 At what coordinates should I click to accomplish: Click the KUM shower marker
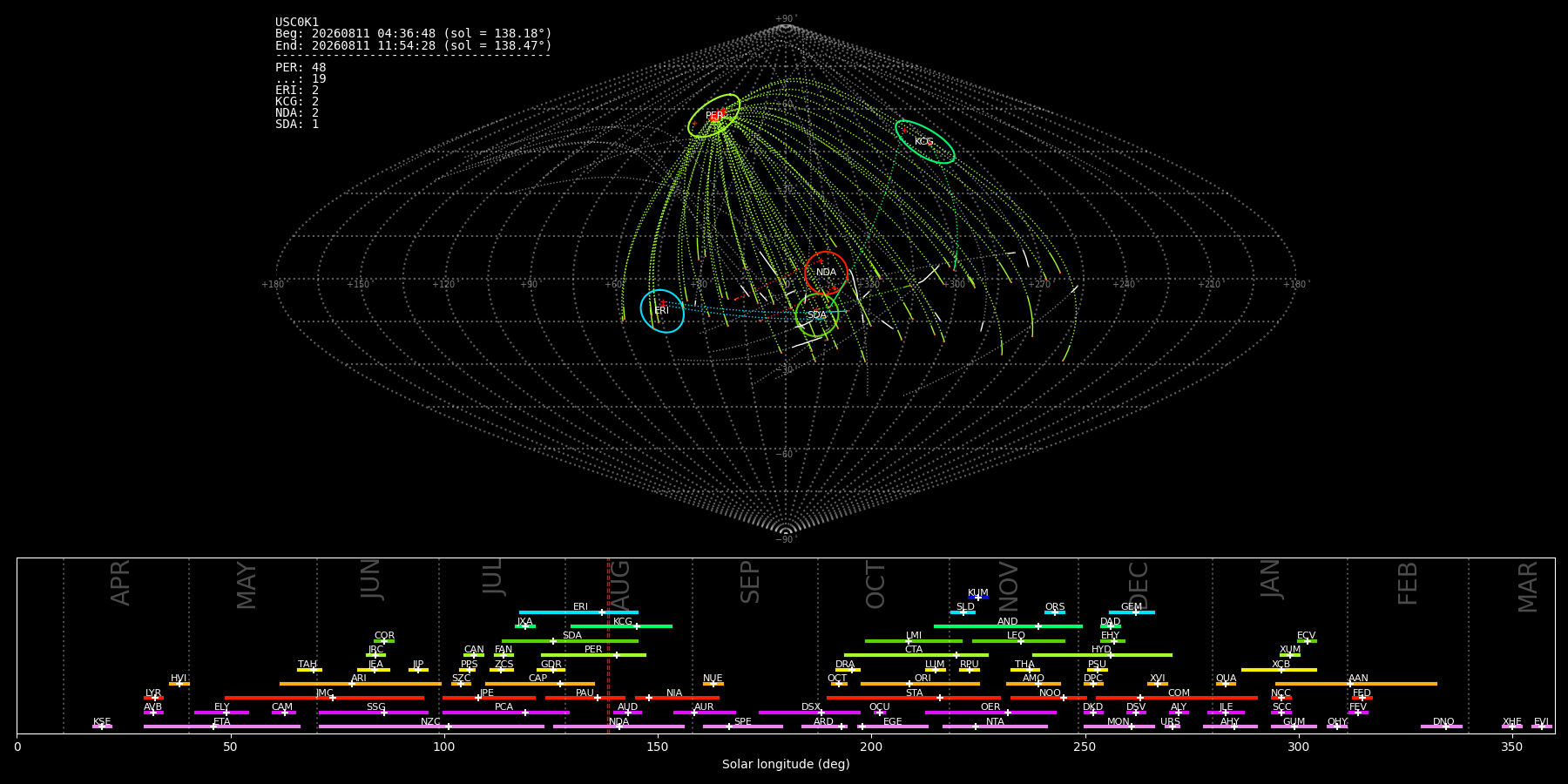[x=978, y=598]
